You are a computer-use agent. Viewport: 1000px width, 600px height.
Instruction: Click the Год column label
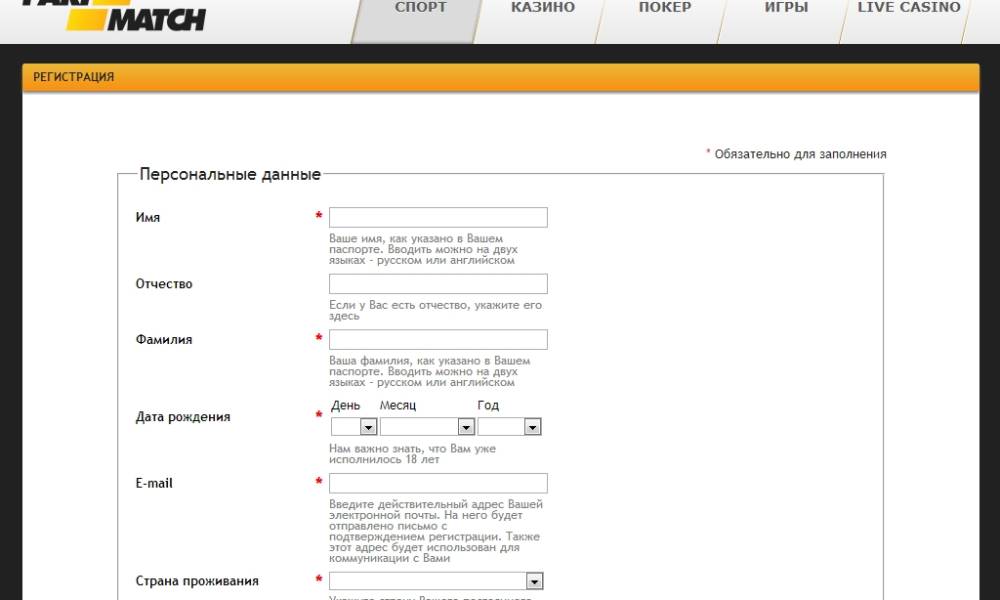(x=488, y=406)
